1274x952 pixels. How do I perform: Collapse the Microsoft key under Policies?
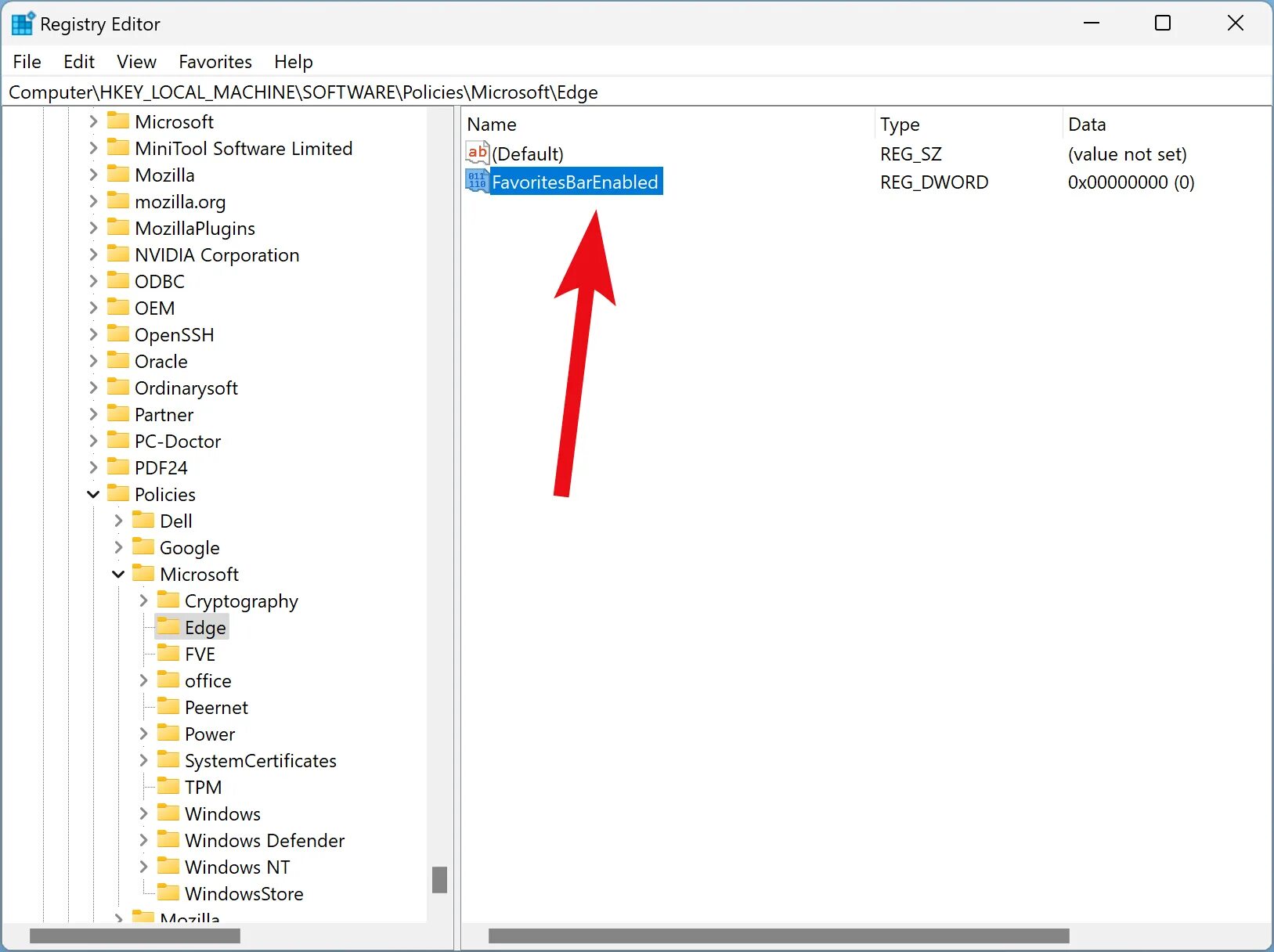click(118, 574)
